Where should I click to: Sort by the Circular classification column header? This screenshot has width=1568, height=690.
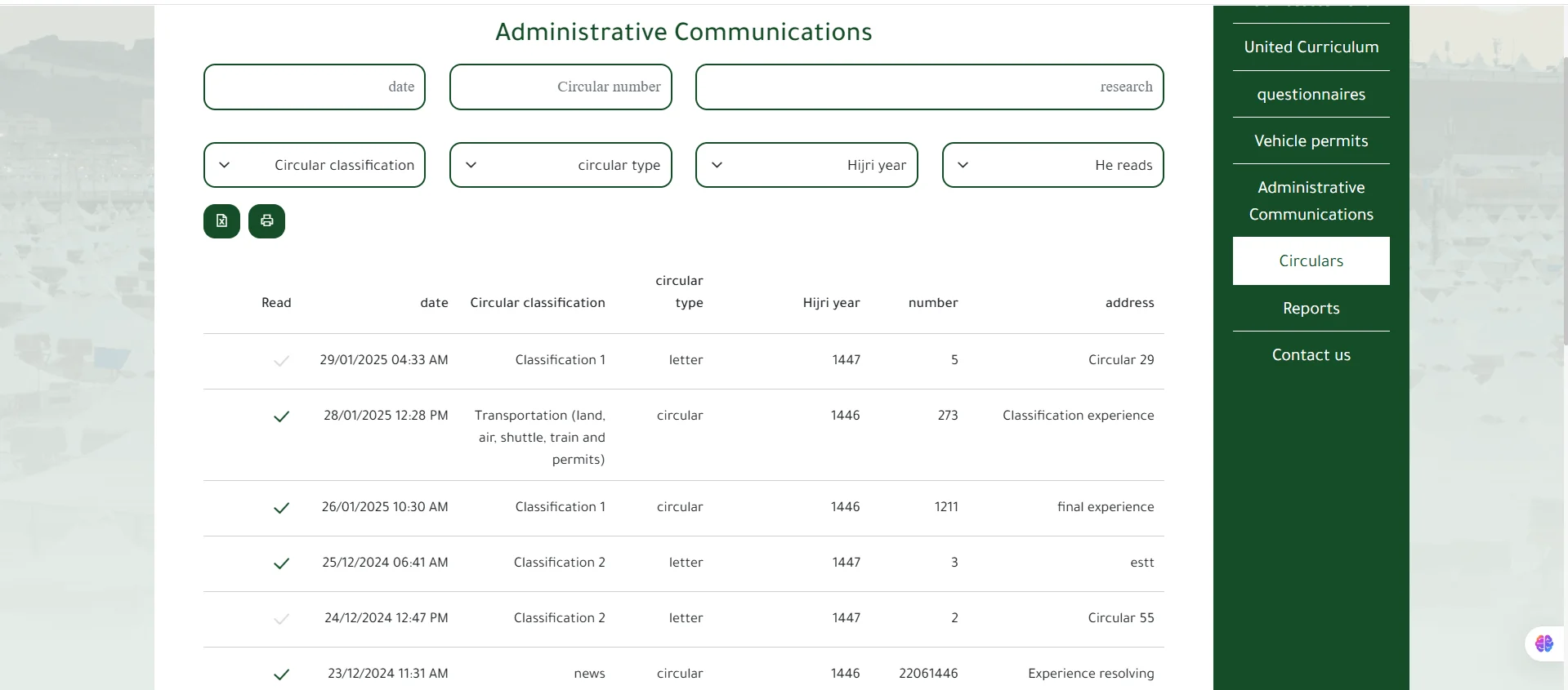pos(538,303)
